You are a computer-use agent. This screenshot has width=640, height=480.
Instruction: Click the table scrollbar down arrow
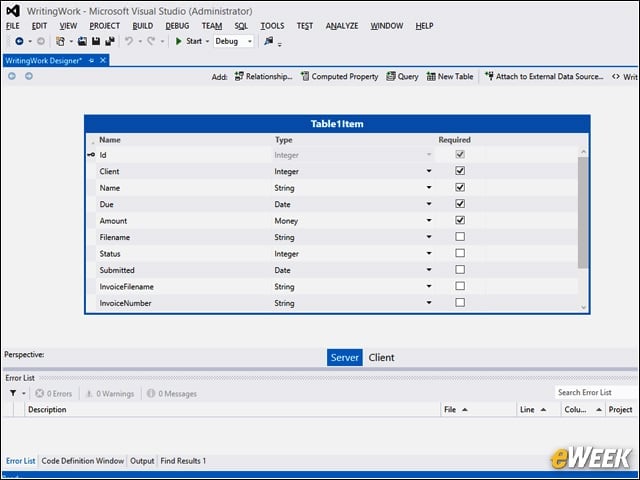(x=583, y=307)
